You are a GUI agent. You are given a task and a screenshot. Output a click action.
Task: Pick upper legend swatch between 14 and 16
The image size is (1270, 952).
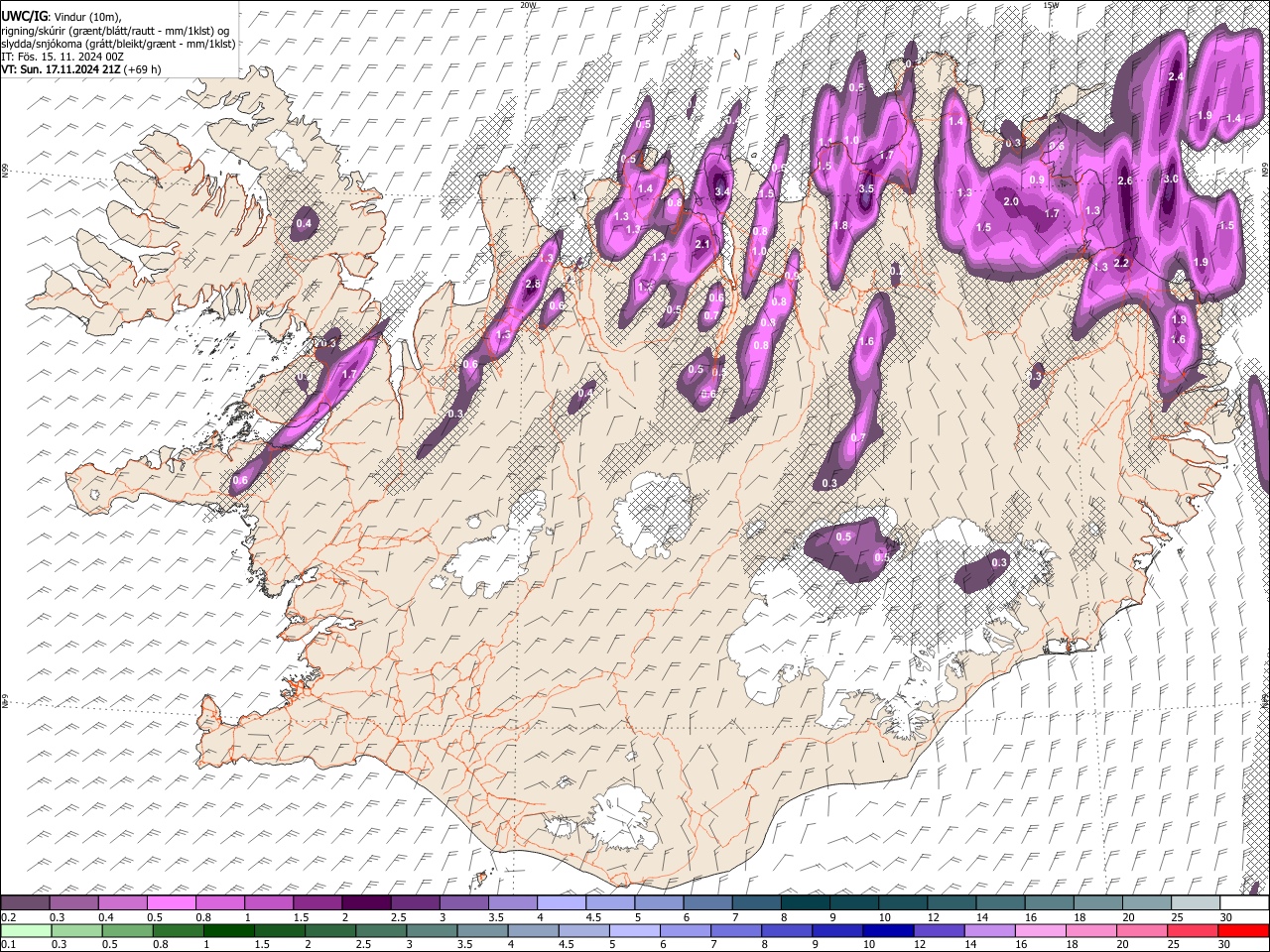[x=1001, y=903]
